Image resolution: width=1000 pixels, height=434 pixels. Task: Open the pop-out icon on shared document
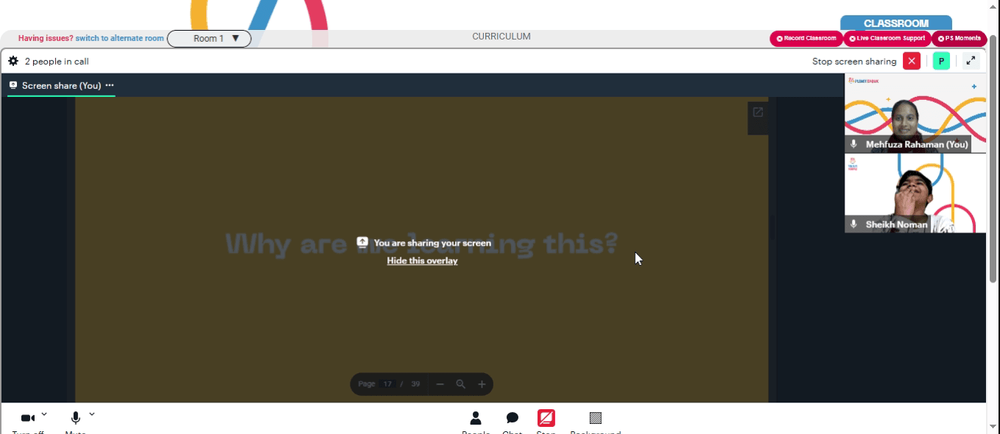pyautogui.click(x=758, y=112)
